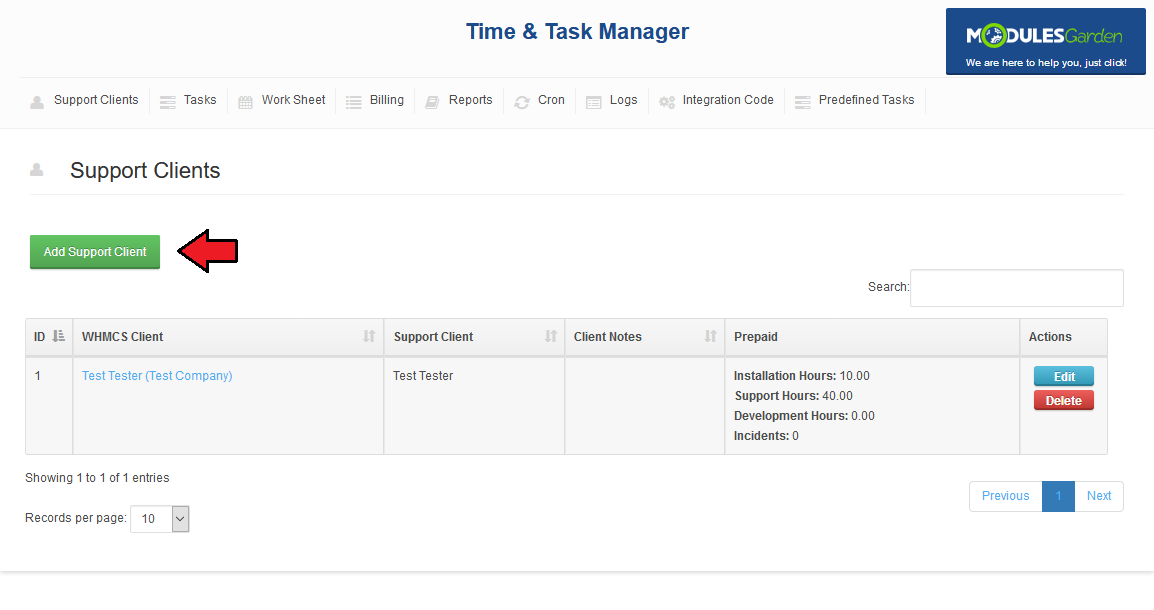Open the Records per page dropdown

(160, 519)
